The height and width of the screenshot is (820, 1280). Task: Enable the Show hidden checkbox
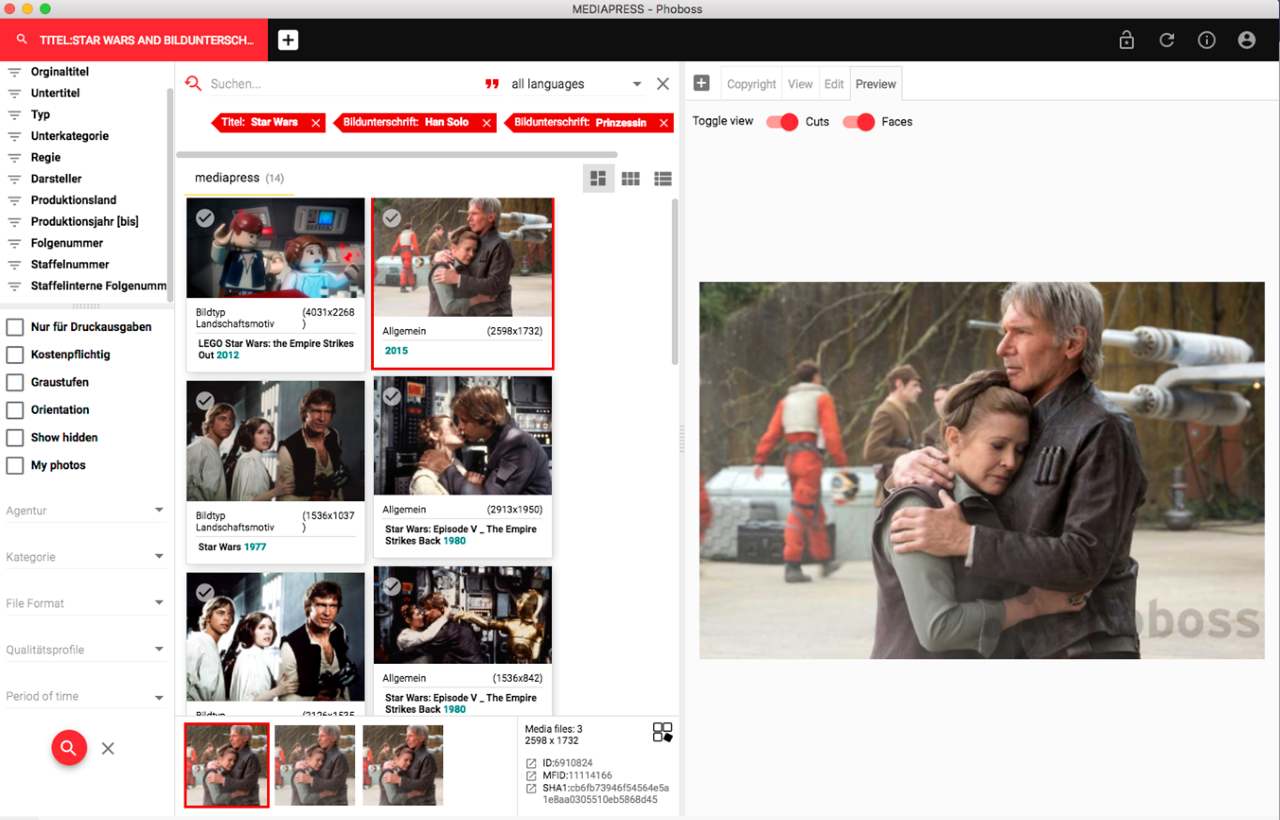tap(15, 438)
